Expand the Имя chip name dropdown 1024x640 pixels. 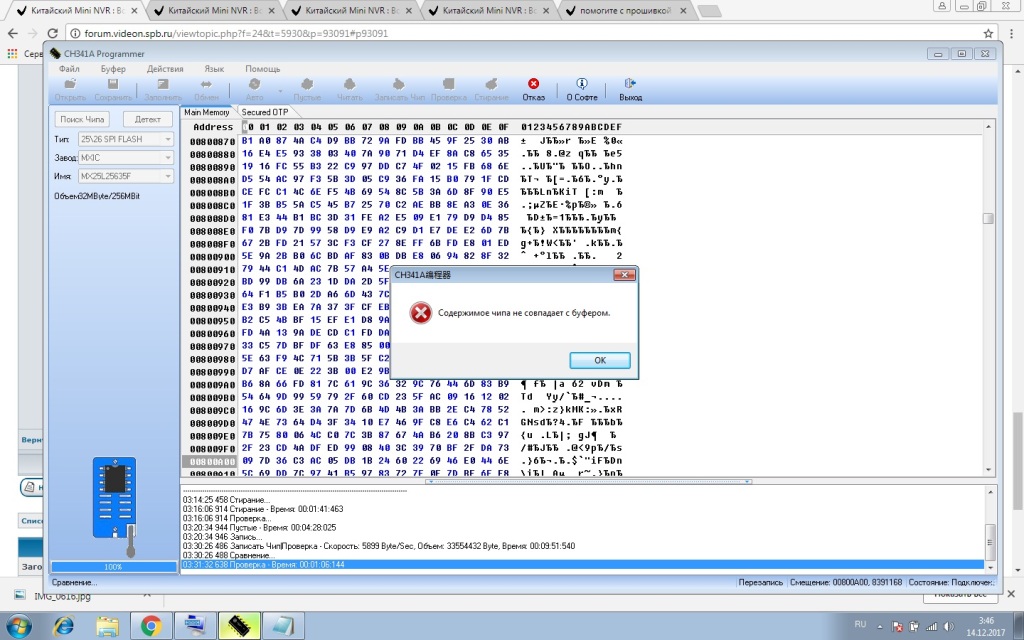[x=167, y=176]
